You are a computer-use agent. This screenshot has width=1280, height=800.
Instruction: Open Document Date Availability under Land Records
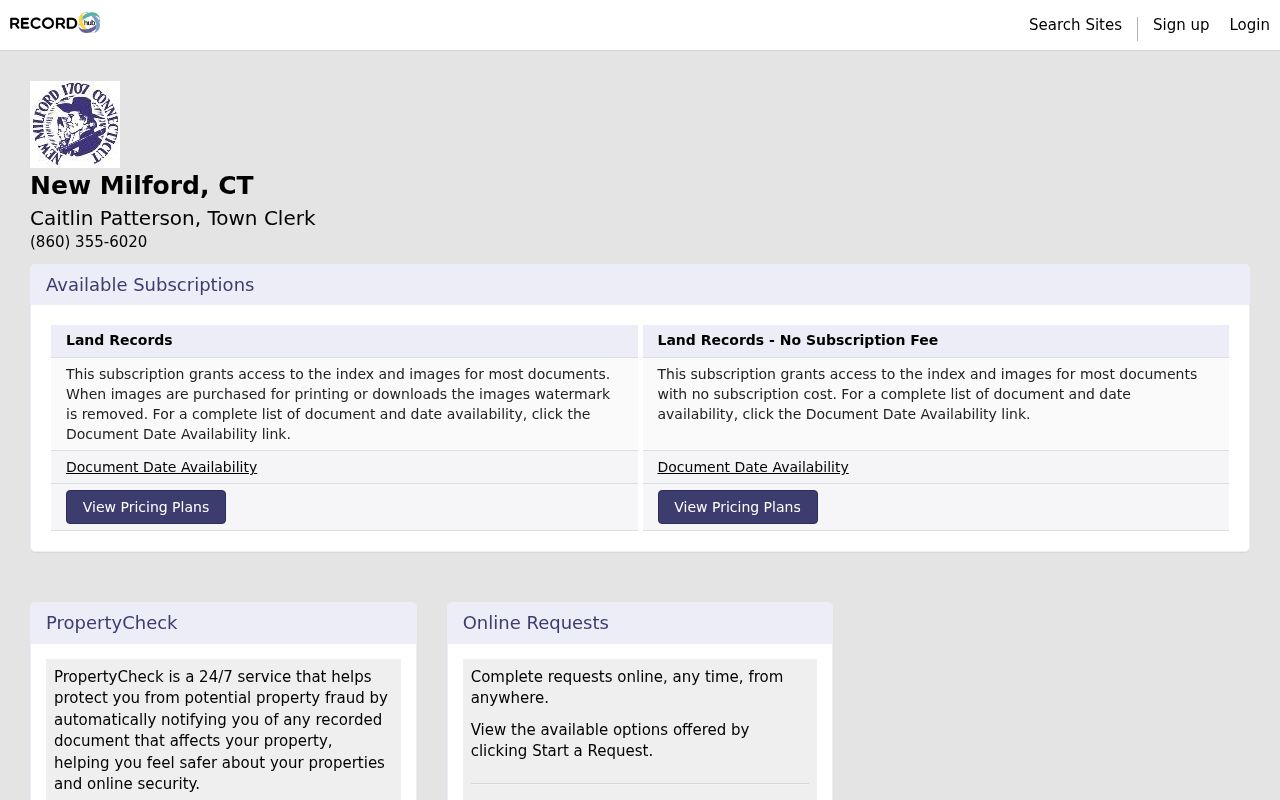(x=161, y=467)
